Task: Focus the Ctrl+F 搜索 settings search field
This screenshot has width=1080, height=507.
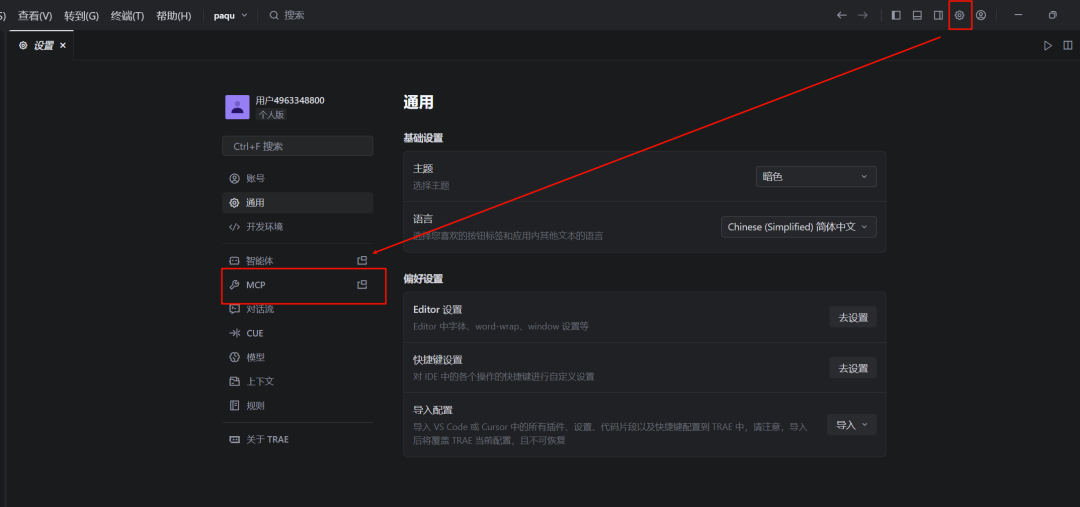Action: click(x=298, y=146)
